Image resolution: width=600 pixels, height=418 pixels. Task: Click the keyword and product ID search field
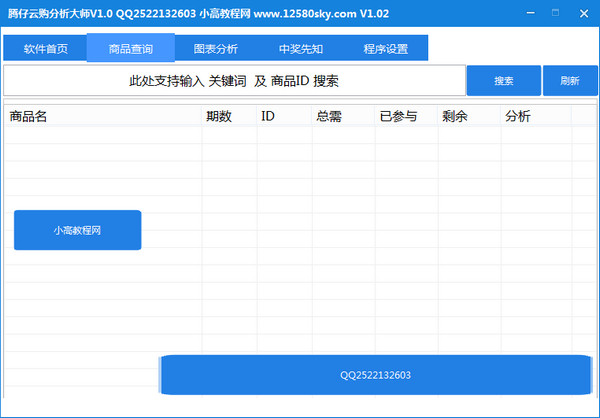pos(235,81)
